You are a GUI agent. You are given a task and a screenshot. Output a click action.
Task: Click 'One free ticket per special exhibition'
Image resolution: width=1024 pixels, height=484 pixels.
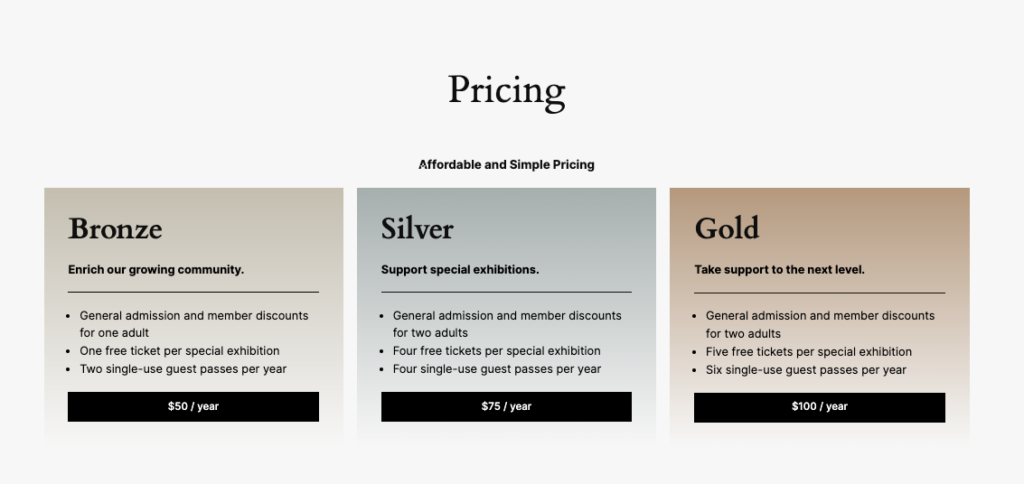coord(180,351)
